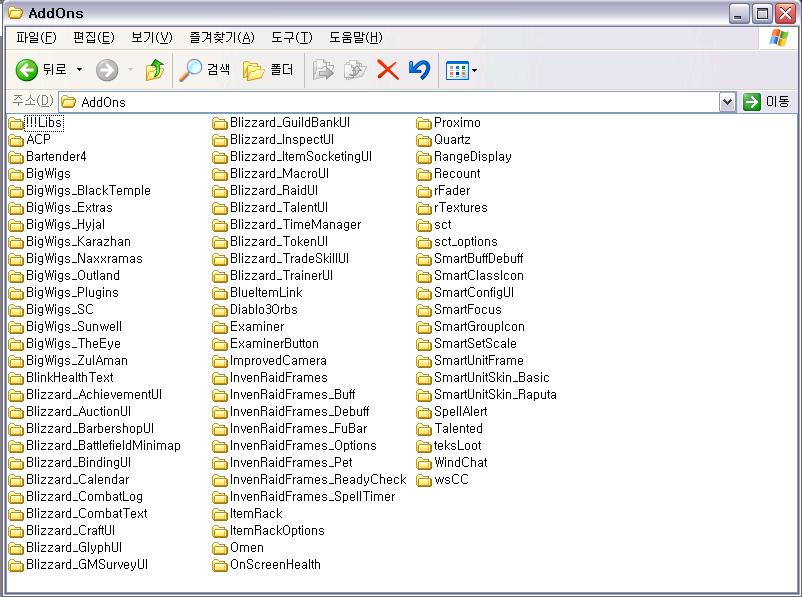This screenshot has height=597, width=802.
Task: Select Blizzard_AchievementUI folder name
Action: point(94,394)
